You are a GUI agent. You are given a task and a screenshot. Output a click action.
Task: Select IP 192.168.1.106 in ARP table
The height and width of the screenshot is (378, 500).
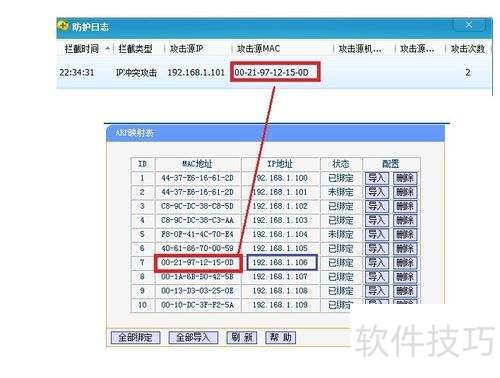coord(280,263)
